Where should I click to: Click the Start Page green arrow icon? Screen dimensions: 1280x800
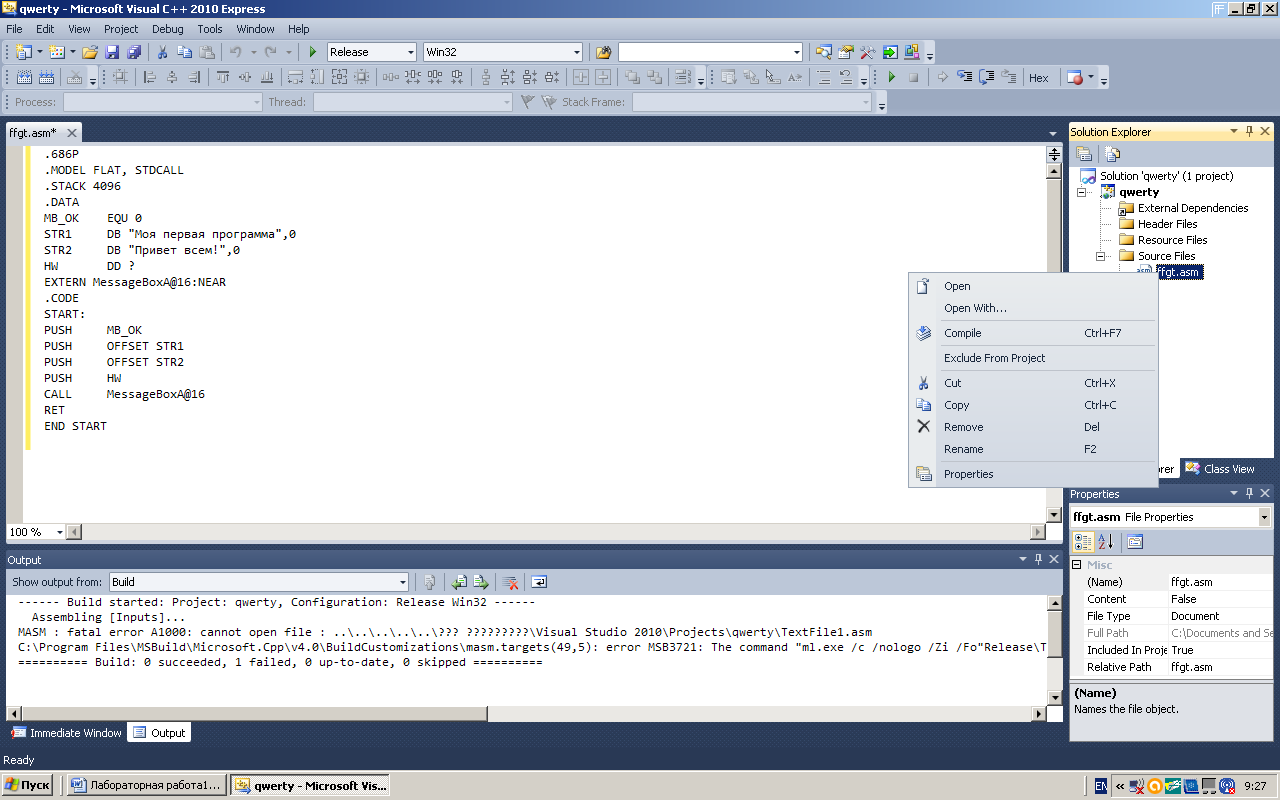click(x=890, y=52)
